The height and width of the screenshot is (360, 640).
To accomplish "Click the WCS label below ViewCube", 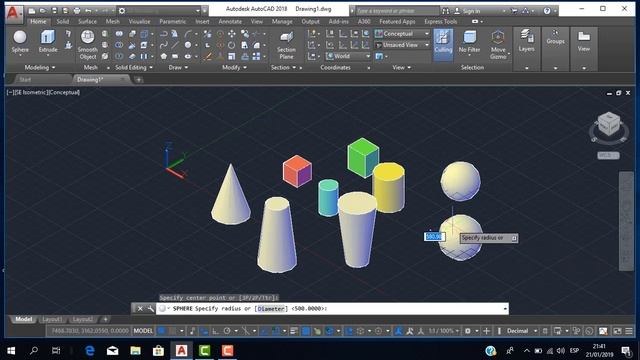I will pos(608,156).
